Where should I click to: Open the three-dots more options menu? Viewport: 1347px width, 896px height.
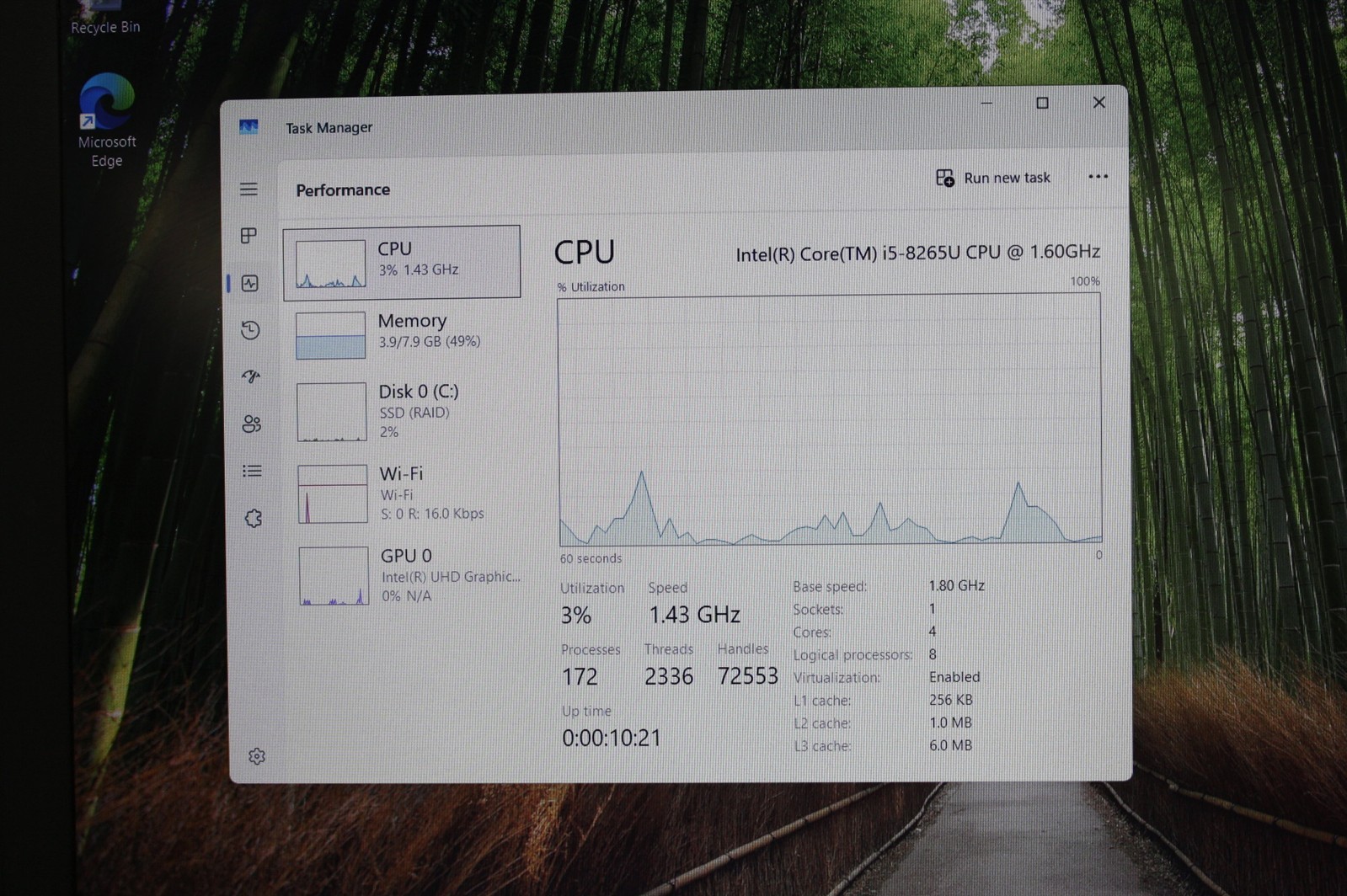pos(1098,177)
